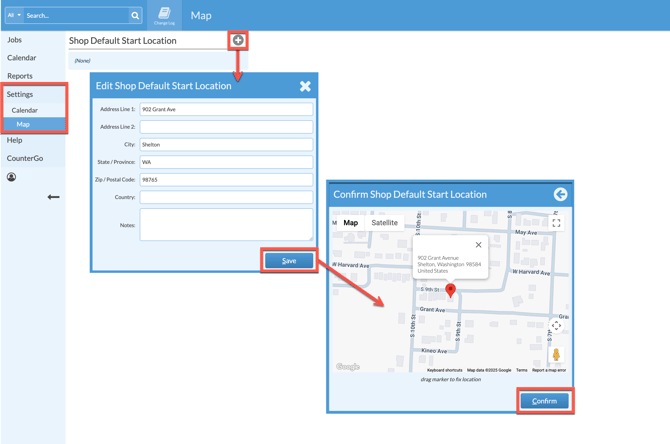670x444 pixels.
Task: Click the search magnifier icon
Action: (135, 15)
